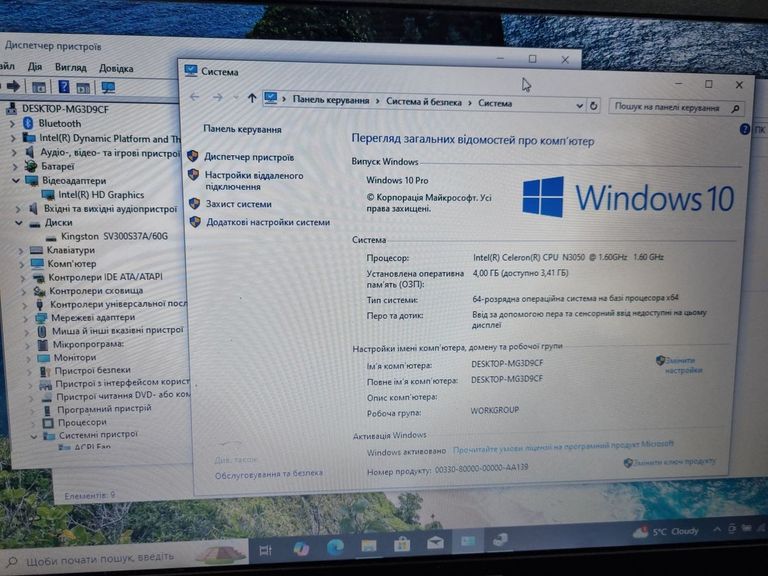Select Процесори entry in device tree
This screenshot has width=768, height=576.
82,422
